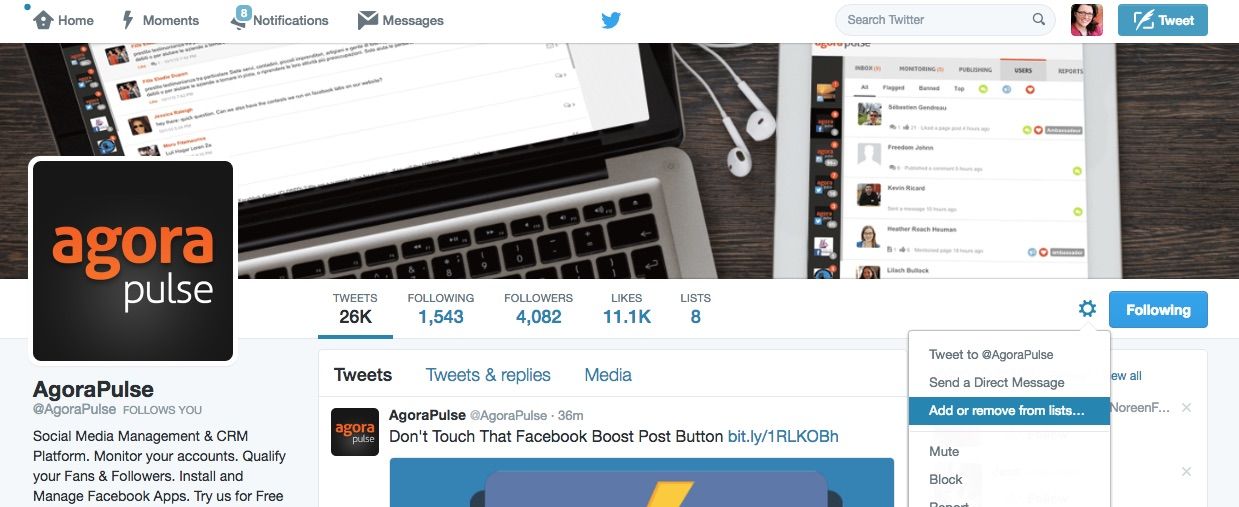
Task: Click the AgoraPulse profile picture
Action: coord(133,261)
